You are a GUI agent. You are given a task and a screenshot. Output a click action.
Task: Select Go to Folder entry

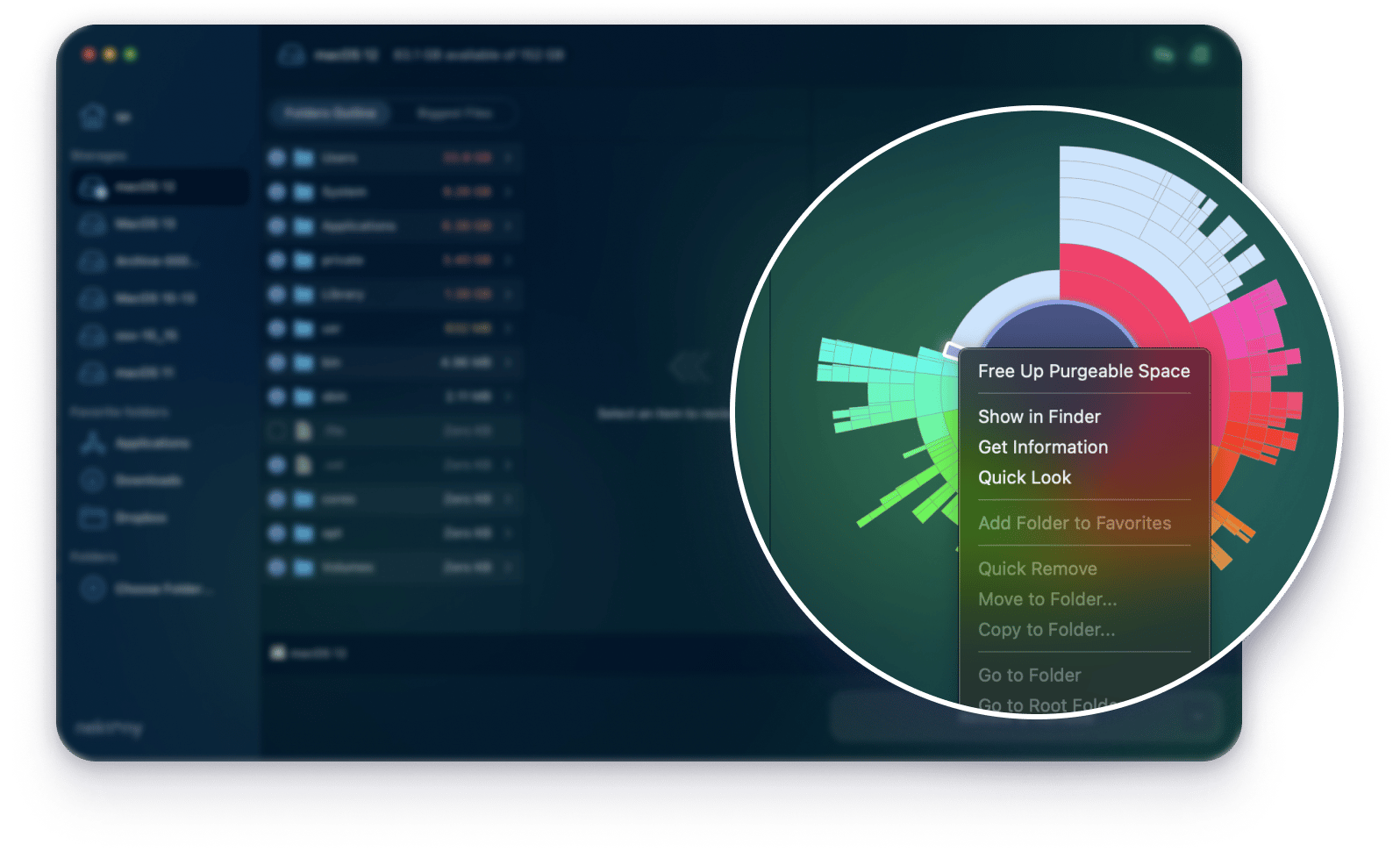coord(1029,676)
